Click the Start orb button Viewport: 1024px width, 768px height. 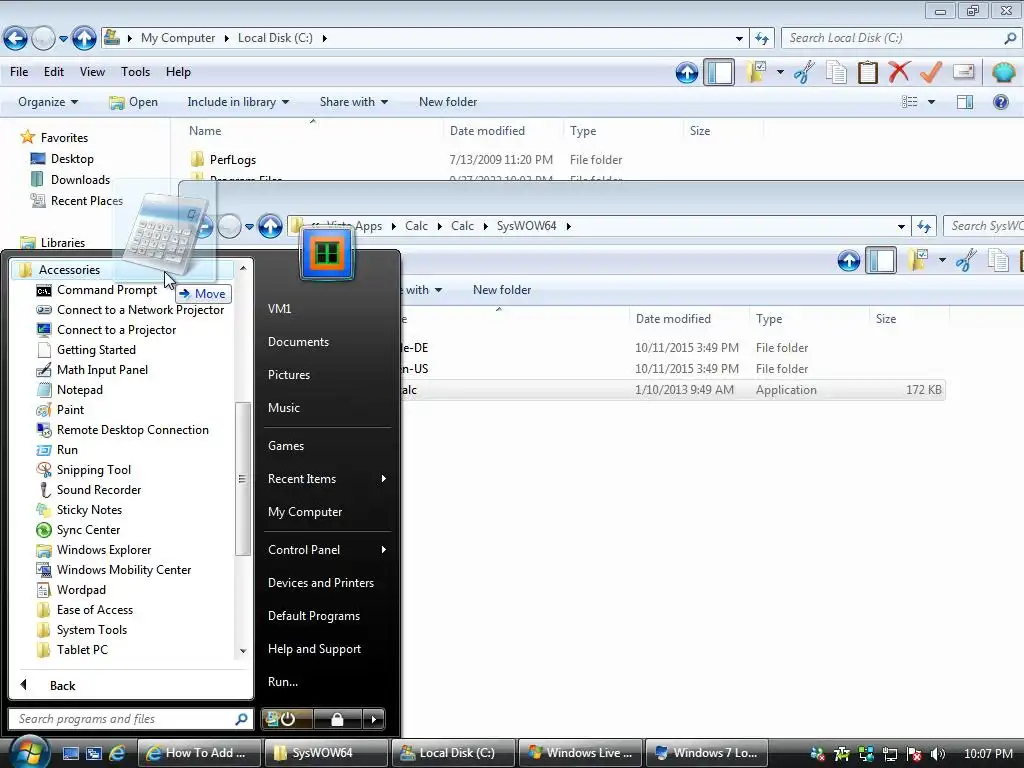(28, 752)
